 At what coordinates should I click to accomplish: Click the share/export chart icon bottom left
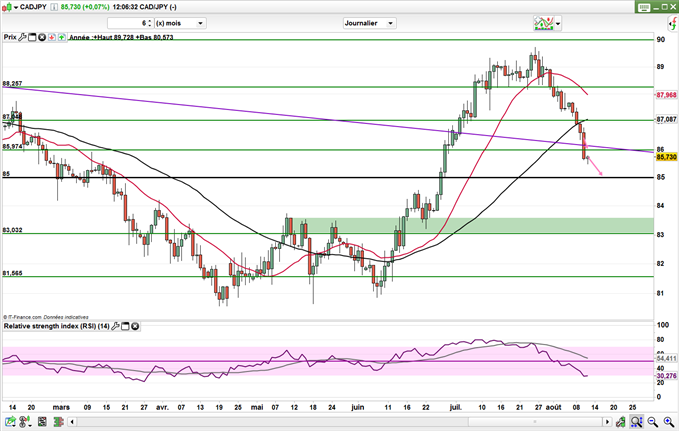10,421
